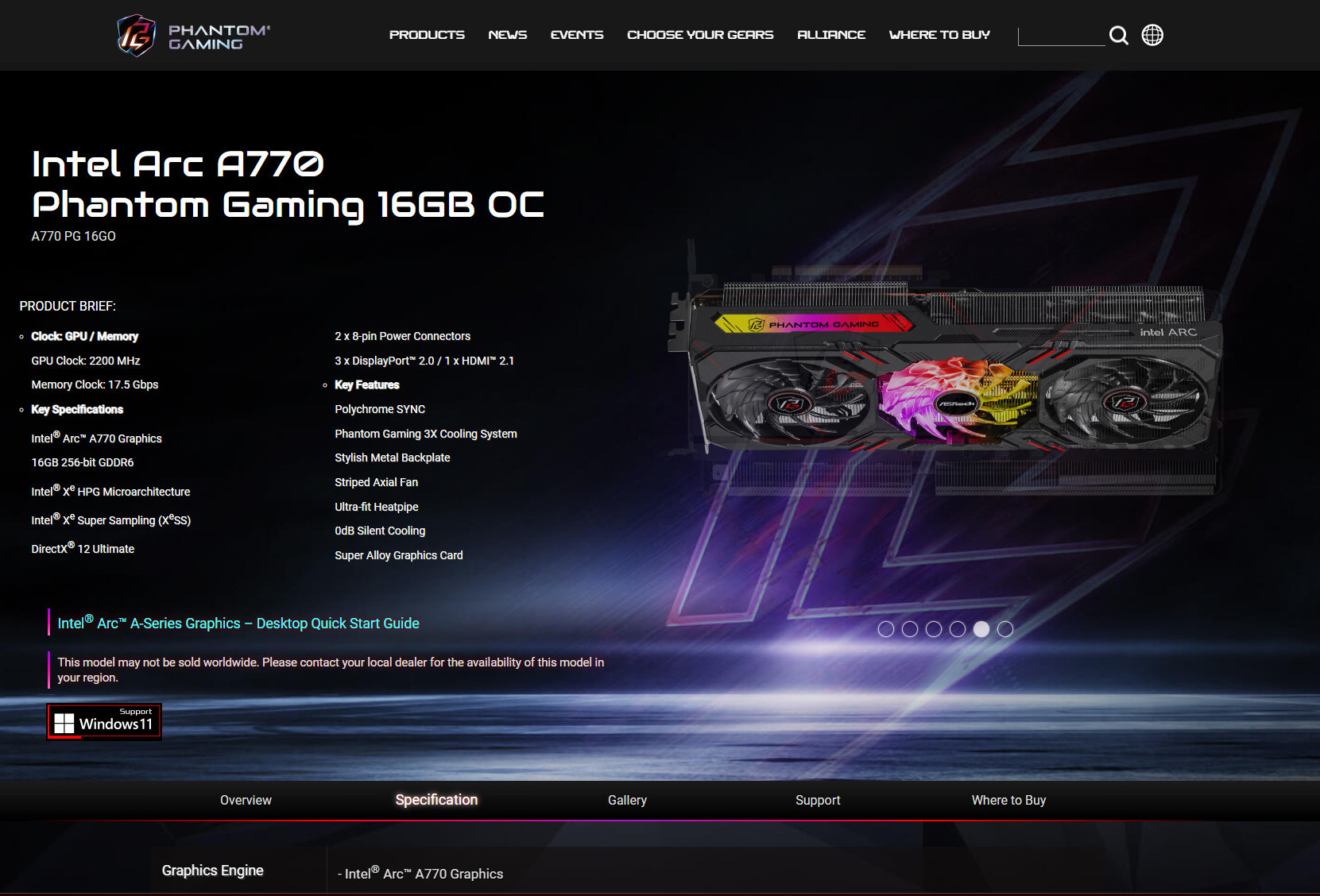This screenshot has height=896, width=1320.
Task: Select the second carousel dot
Action: pyautogui.click(x=910, y=629)
